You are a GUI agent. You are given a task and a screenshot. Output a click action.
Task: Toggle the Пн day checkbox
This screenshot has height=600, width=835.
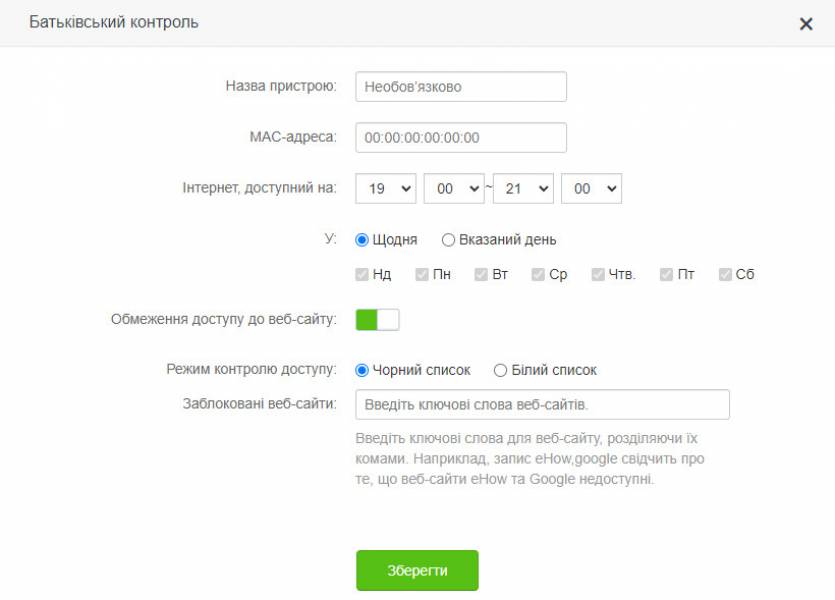pyautogui.click(x=422, y=274)
